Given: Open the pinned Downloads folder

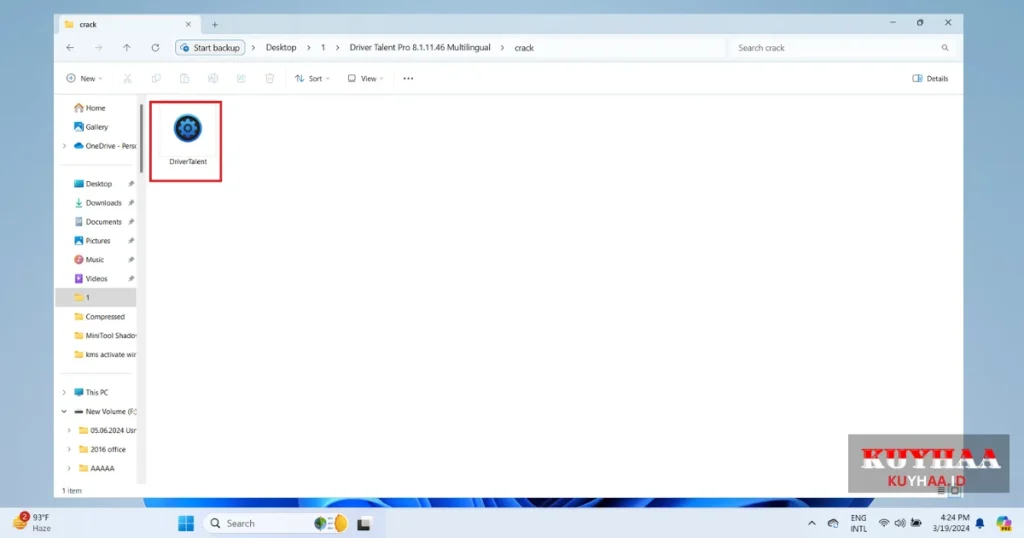Looking at the screenshot, I should pos(103,202).
